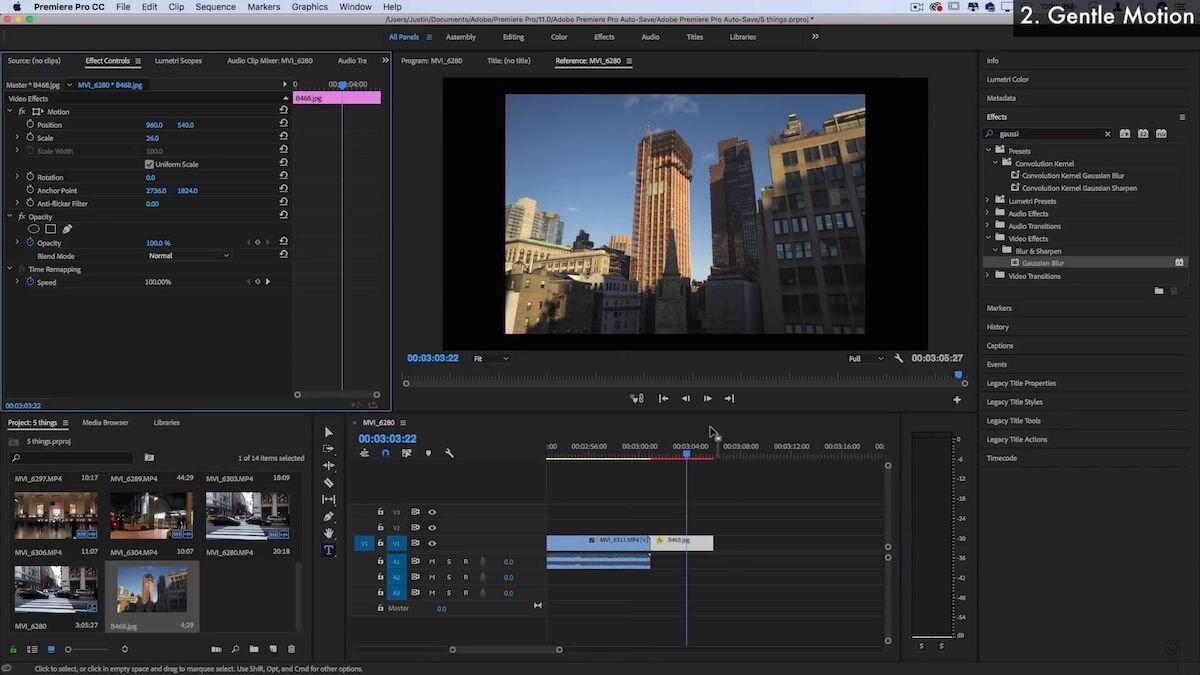
Task: Toggle V3 track output eye
Action: pos(432,512)
